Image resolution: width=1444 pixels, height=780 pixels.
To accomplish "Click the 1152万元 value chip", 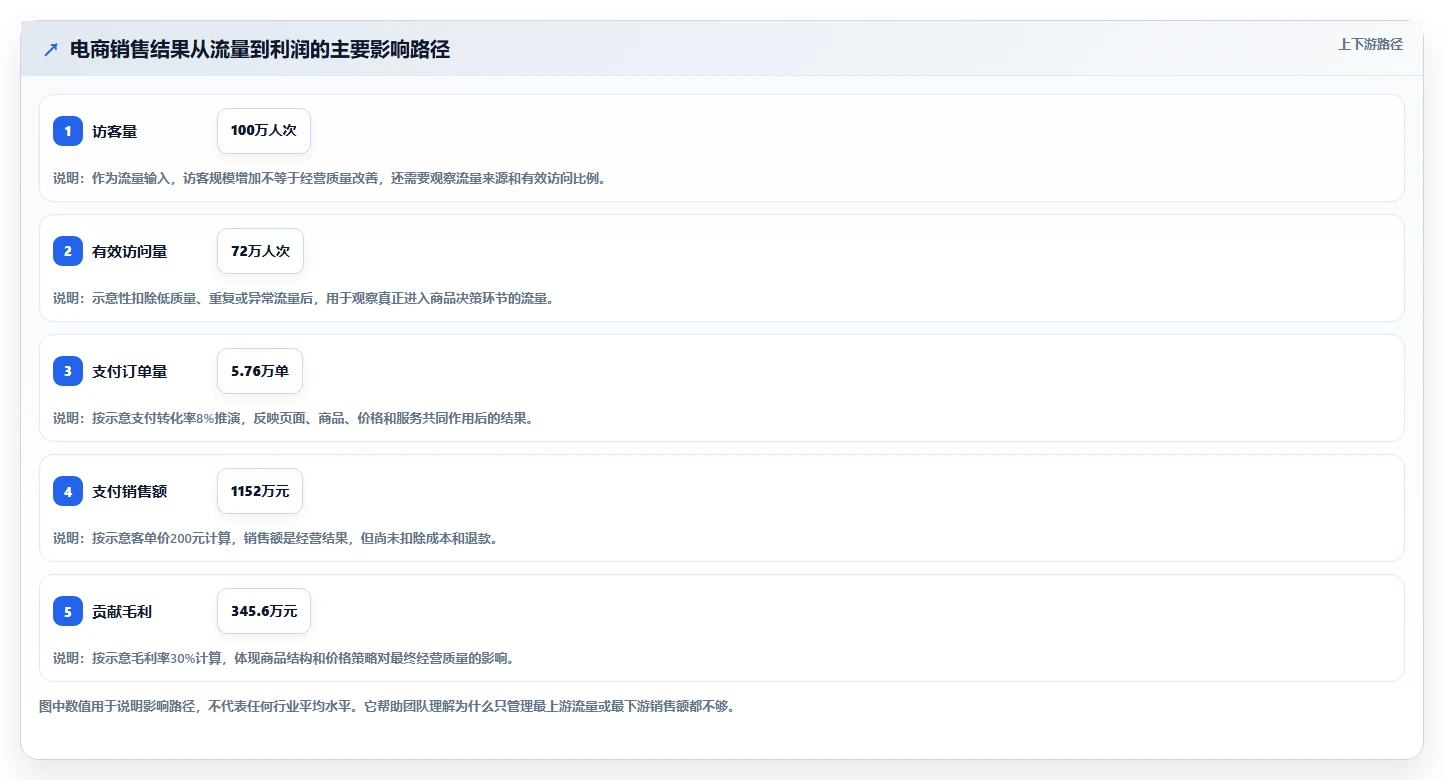I will 260,491.
